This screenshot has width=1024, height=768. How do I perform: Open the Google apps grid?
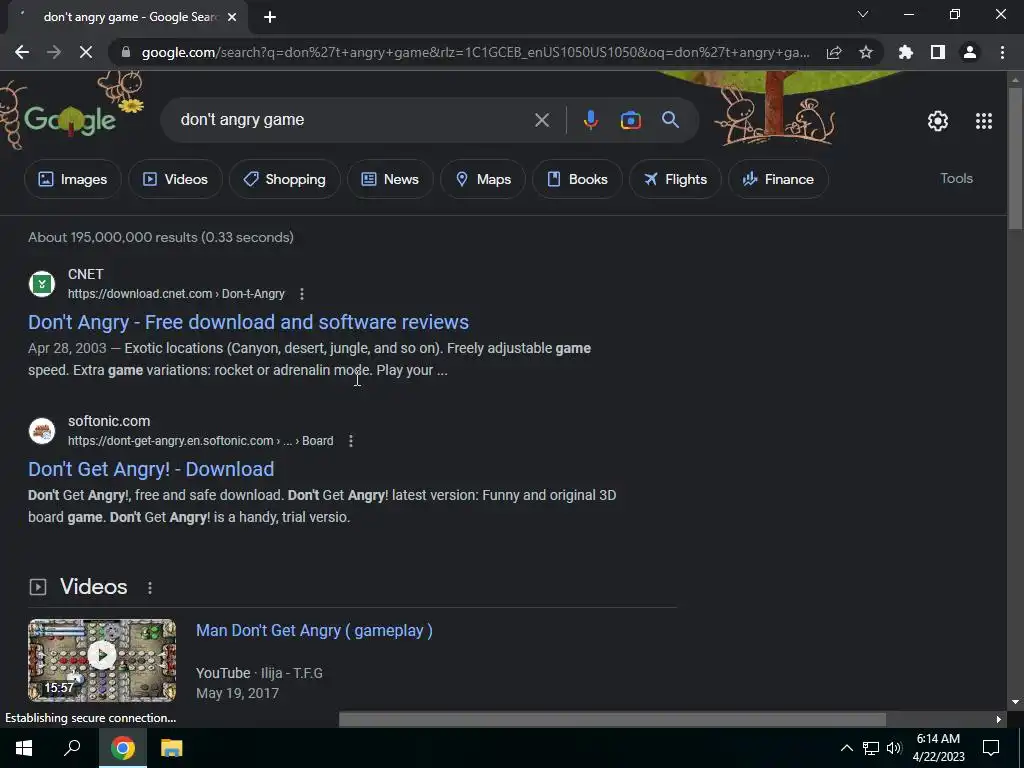click(984, 121)
